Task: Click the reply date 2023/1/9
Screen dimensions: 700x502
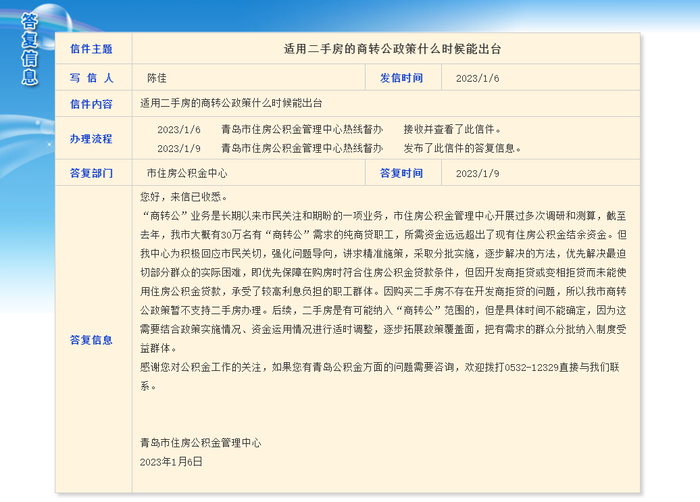Action: [477, 173]
